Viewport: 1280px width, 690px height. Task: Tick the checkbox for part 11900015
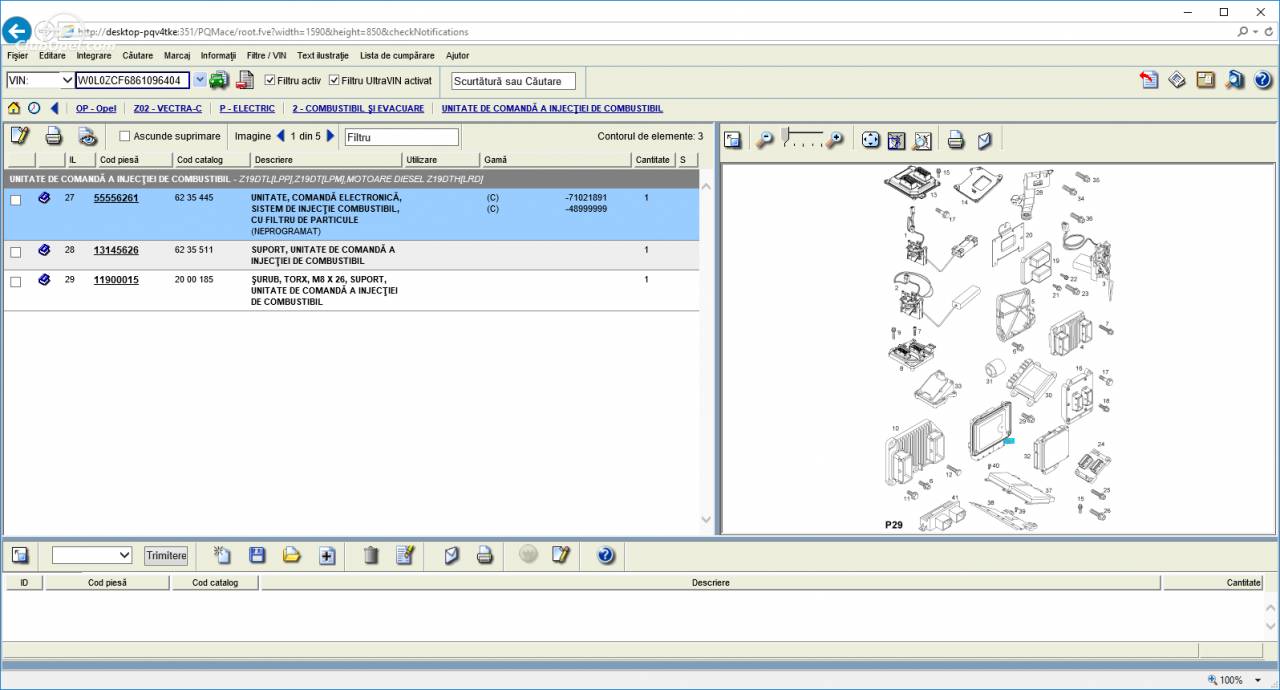[x=15, y=282]
